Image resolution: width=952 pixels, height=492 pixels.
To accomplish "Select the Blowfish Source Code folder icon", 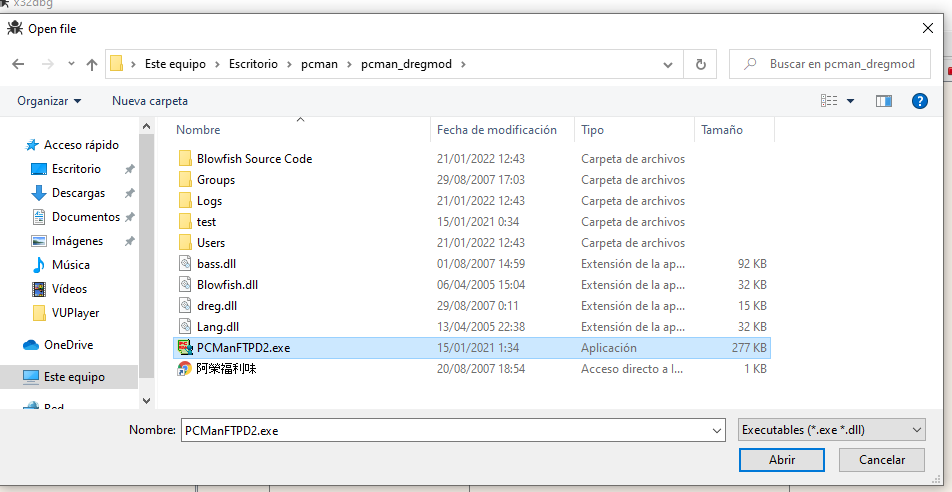I will click(x=185, y=159).
